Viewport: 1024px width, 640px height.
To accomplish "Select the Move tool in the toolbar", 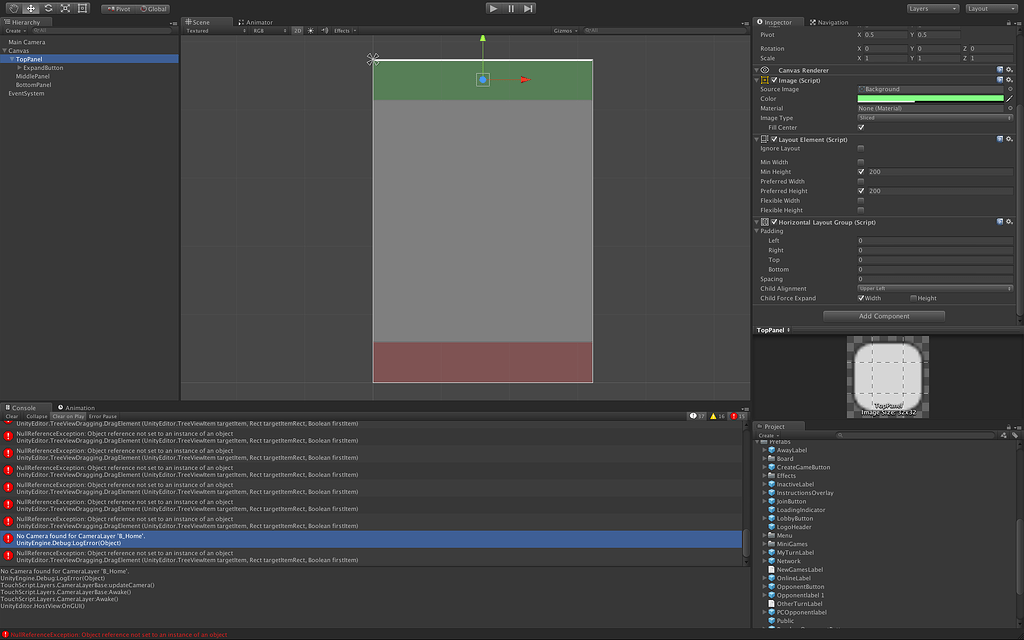I will (29, 8).
